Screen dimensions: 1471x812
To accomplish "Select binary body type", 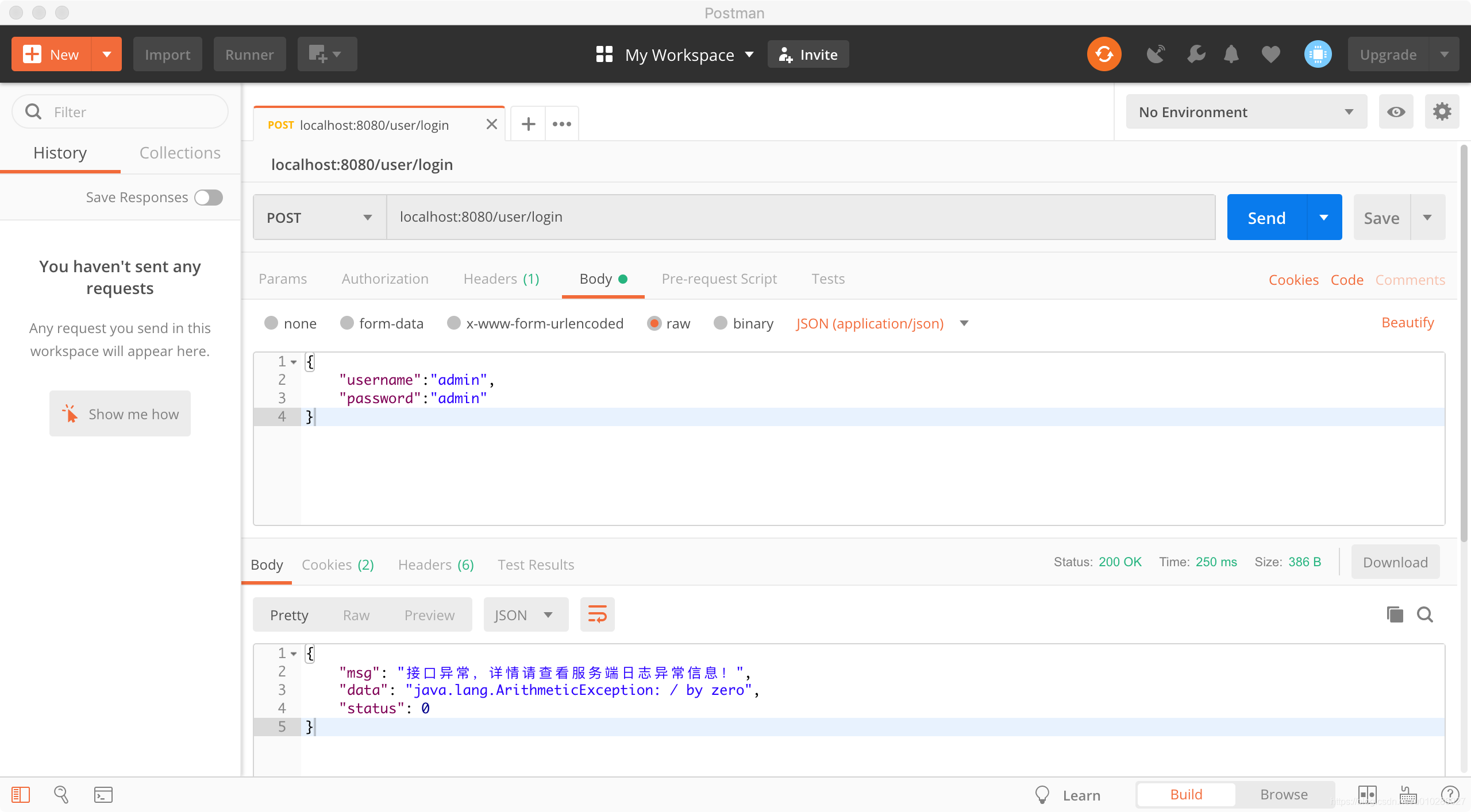I will (721, 323).
